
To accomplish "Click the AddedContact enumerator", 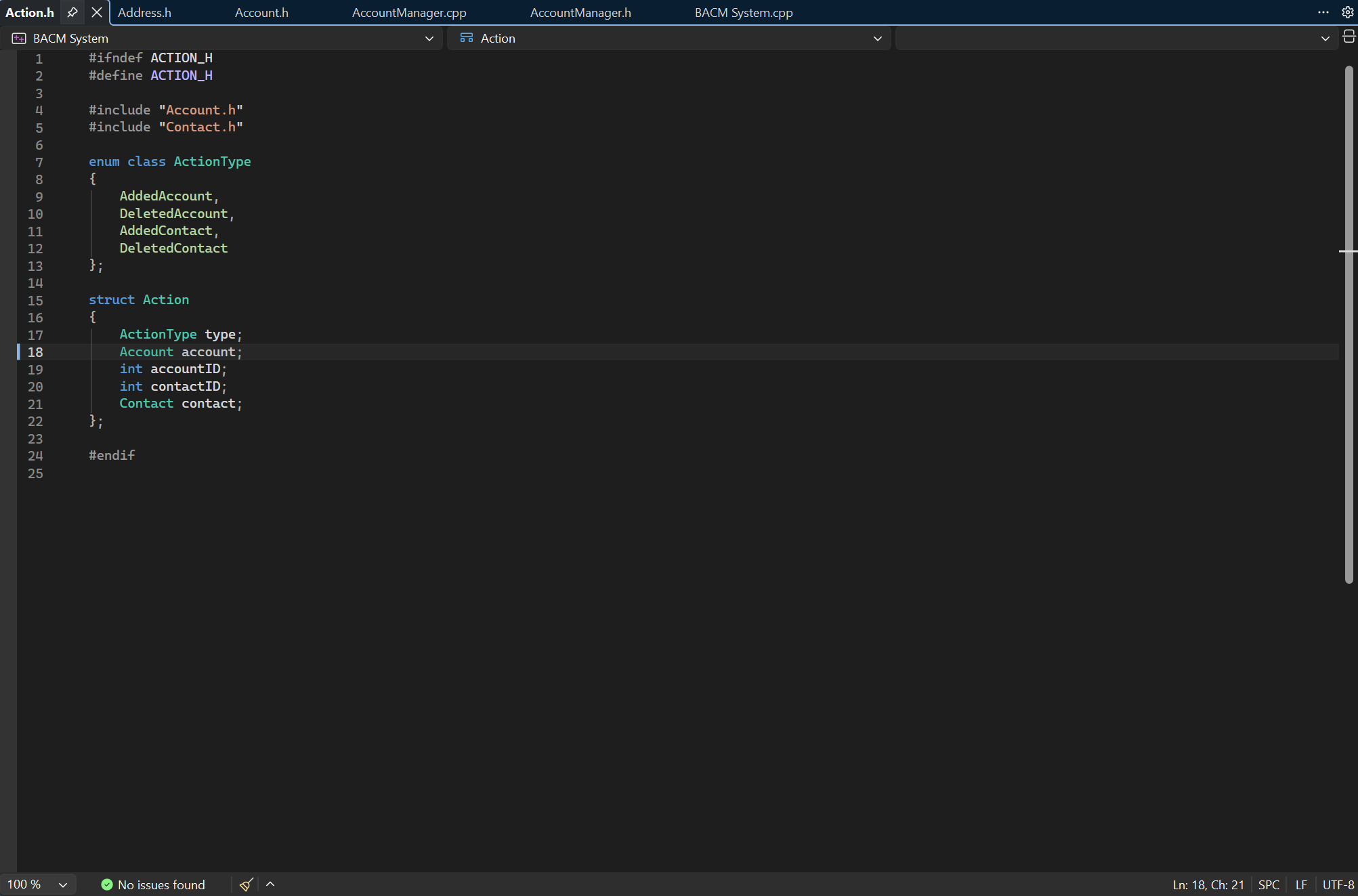I will (166, 230).
